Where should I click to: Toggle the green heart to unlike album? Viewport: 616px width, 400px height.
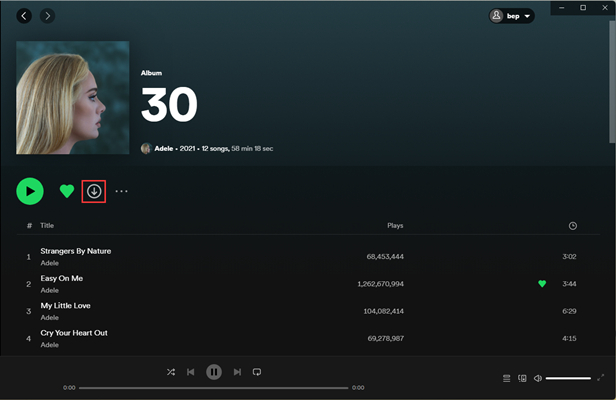(x=67, y=191)
